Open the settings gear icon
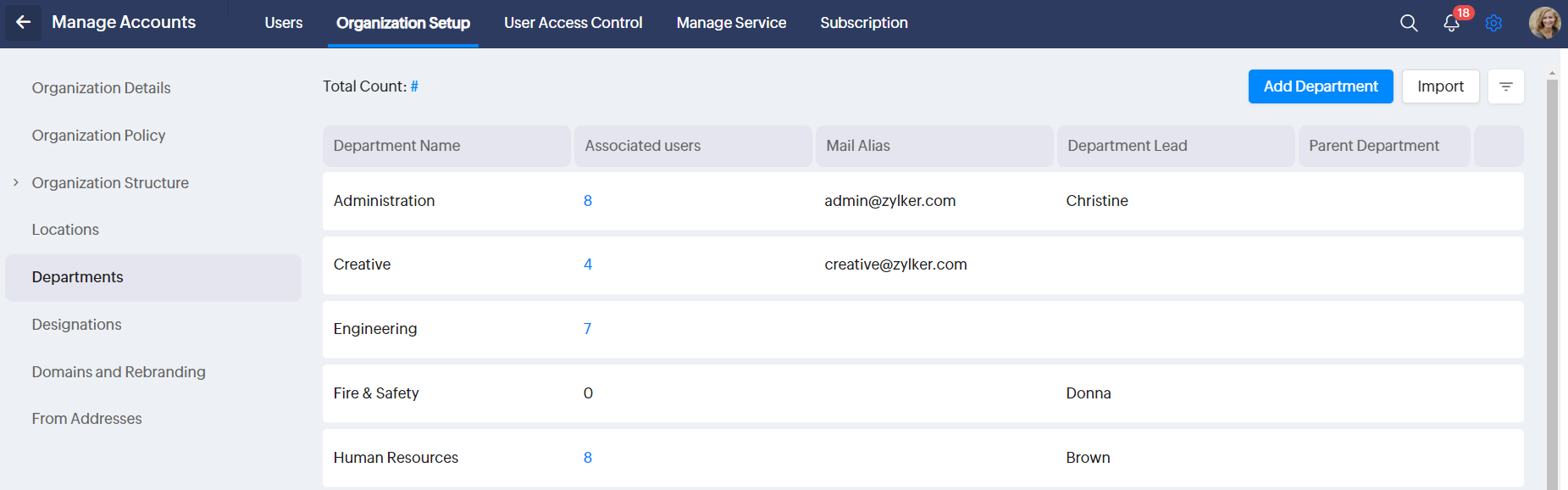The image size is (1568, 490). (1493, 23)
